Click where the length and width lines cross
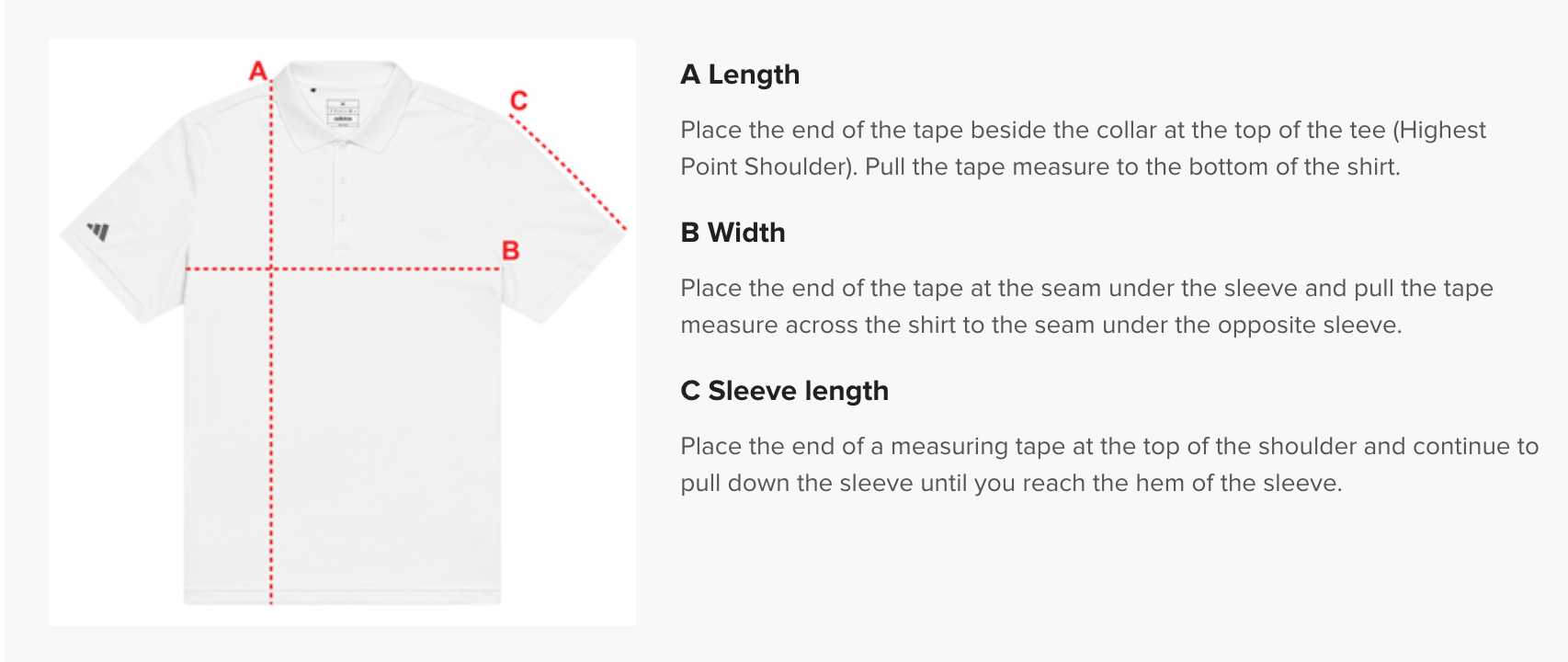Image resolution: width=1568 pixels, height=662 pixels. point(271,269)
